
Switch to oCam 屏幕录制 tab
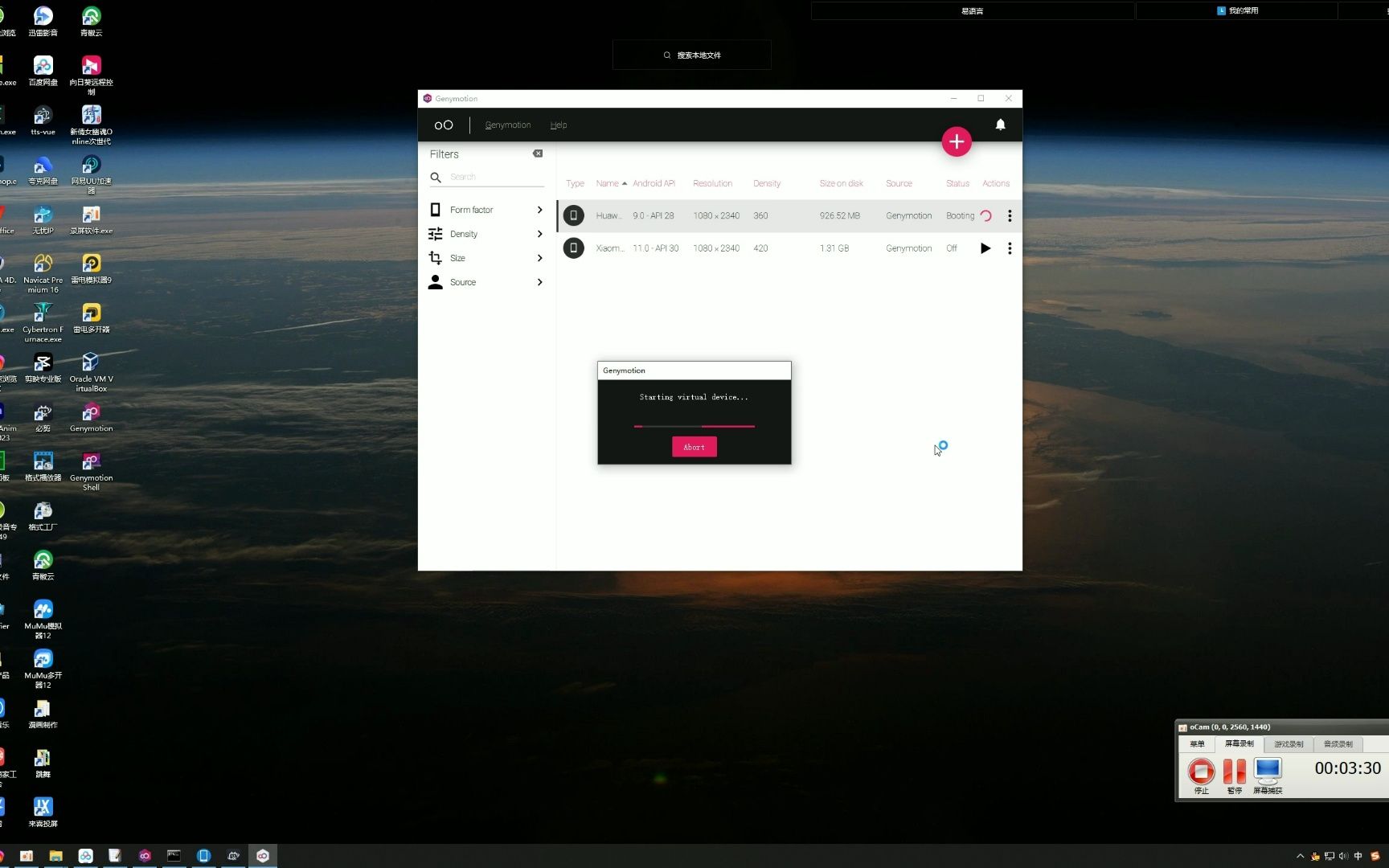pyautogui.click(x=1239, y=744)
